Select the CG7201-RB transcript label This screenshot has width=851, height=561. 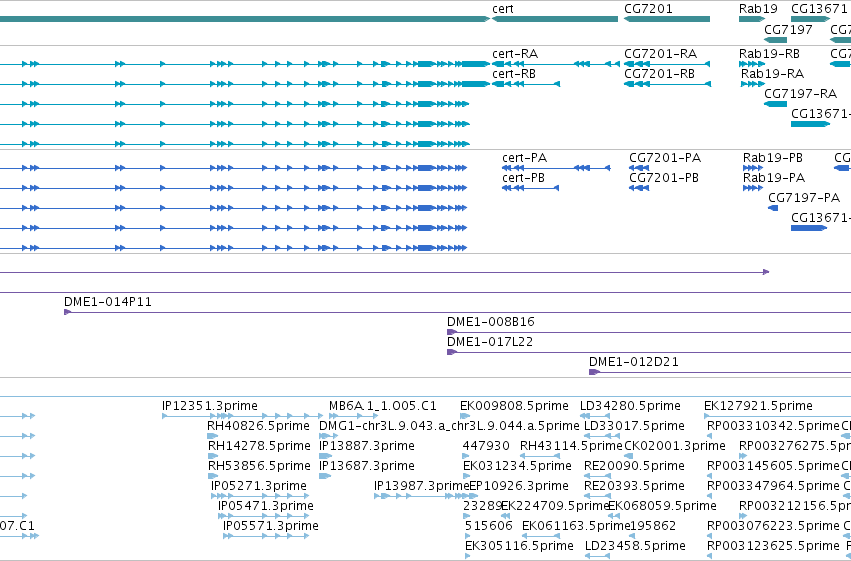point(659,74)
